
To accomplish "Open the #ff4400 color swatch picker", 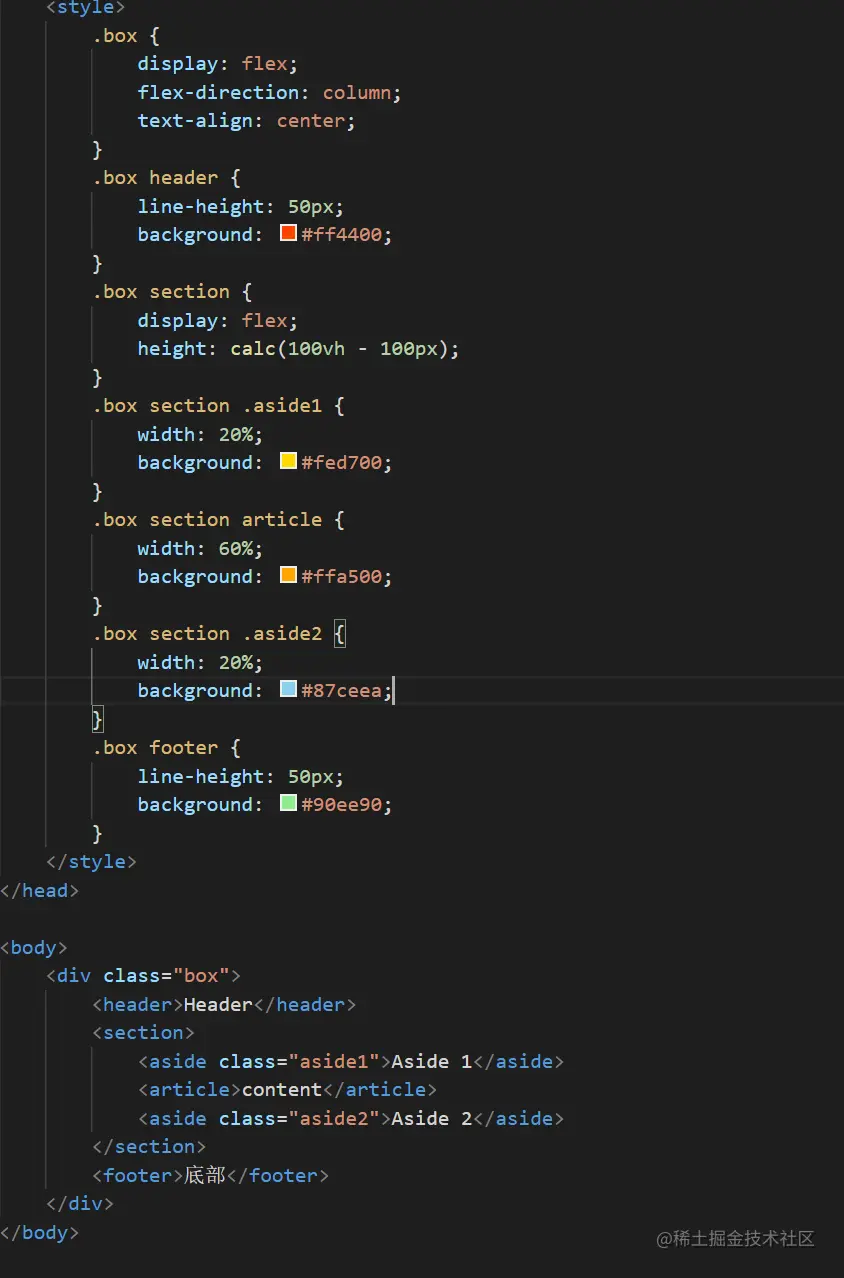I will 289,234.
